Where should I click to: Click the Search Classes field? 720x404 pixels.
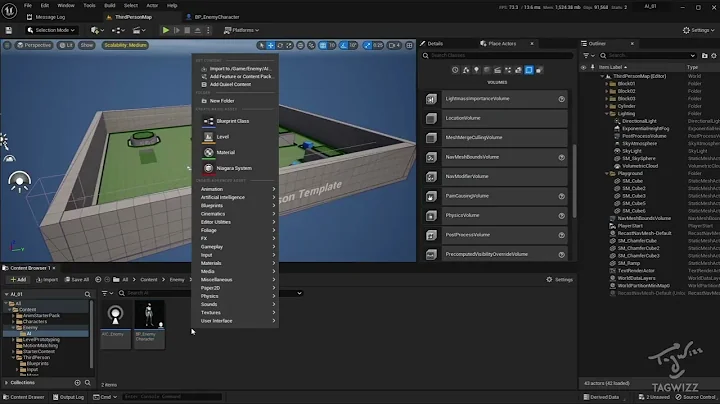(497, 56)
